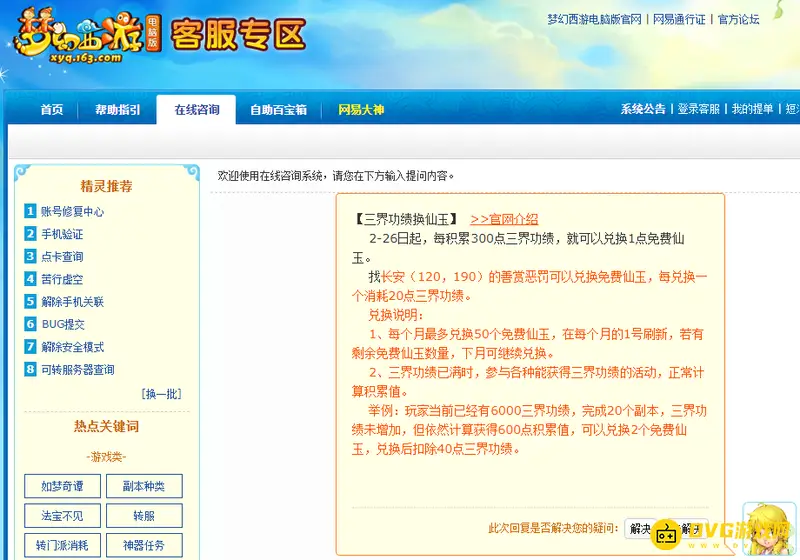Click the 如梦奇谭 keyword button
Viewport: 800px width, 560px height.
[62, 486]
